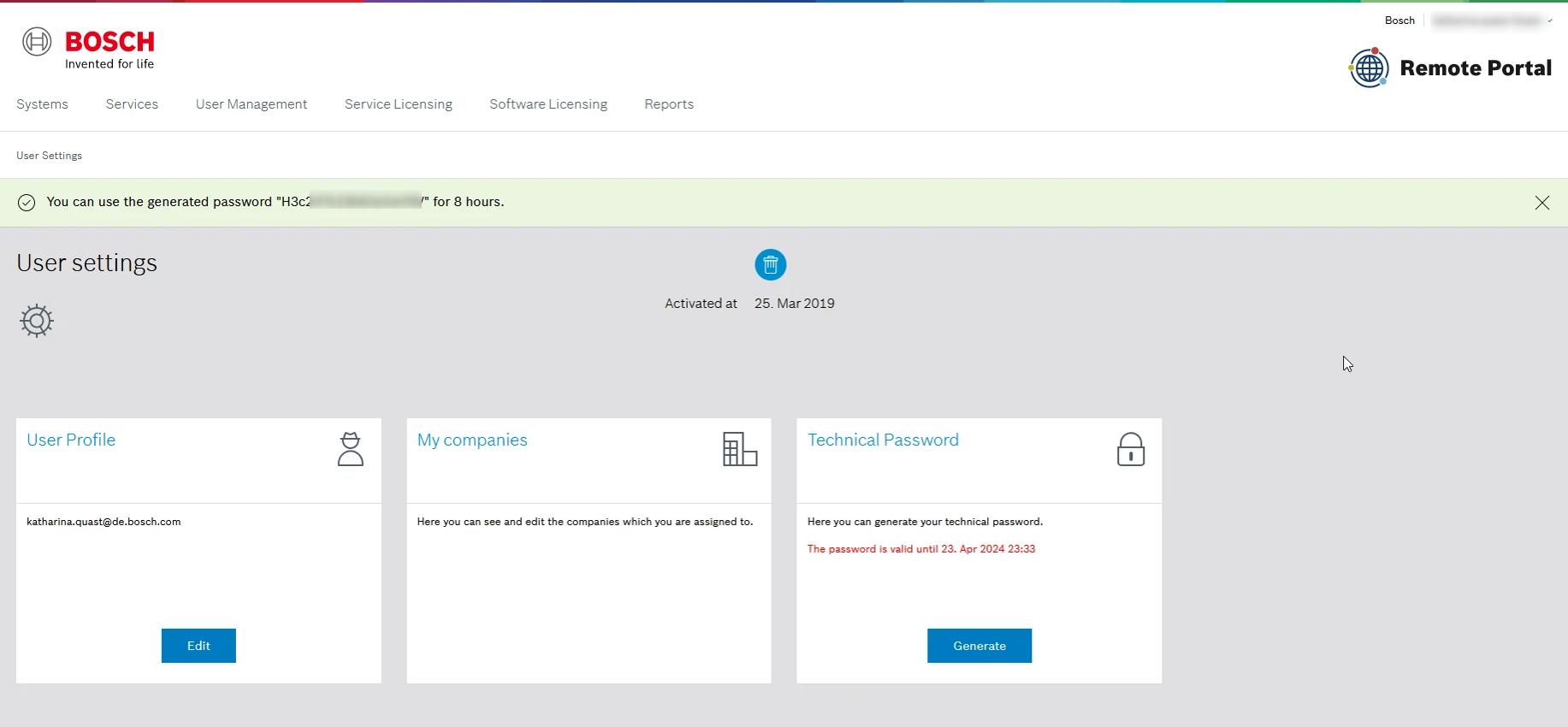Click the User Profile person icon
The image size is (1568, 727).
tap(350, 449)
